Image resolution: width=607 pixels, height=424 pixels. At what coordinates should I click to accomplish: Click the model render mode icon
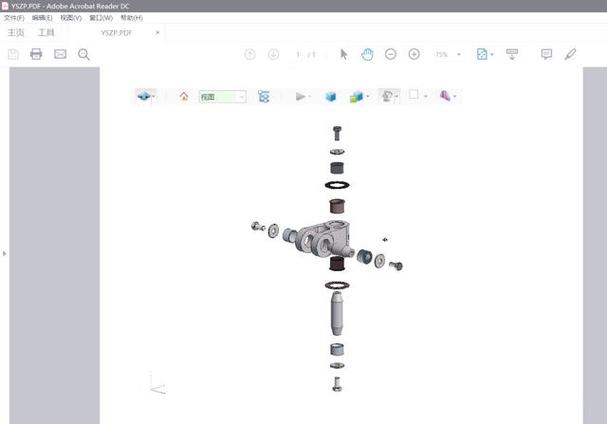pos(357,96)
